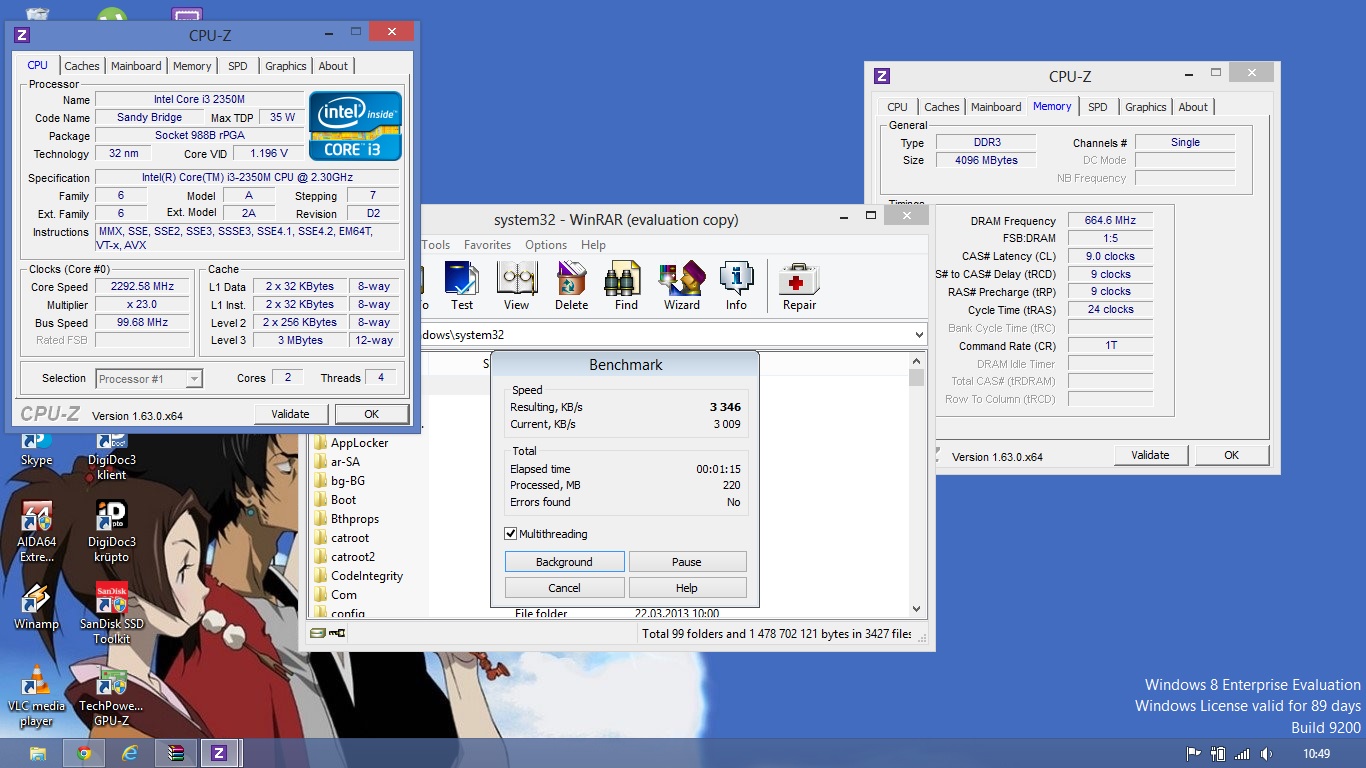Click OK in left CPU-Z window
Image resolution: width=1366 pixels, height=768 pixels.
click(371, 414)
